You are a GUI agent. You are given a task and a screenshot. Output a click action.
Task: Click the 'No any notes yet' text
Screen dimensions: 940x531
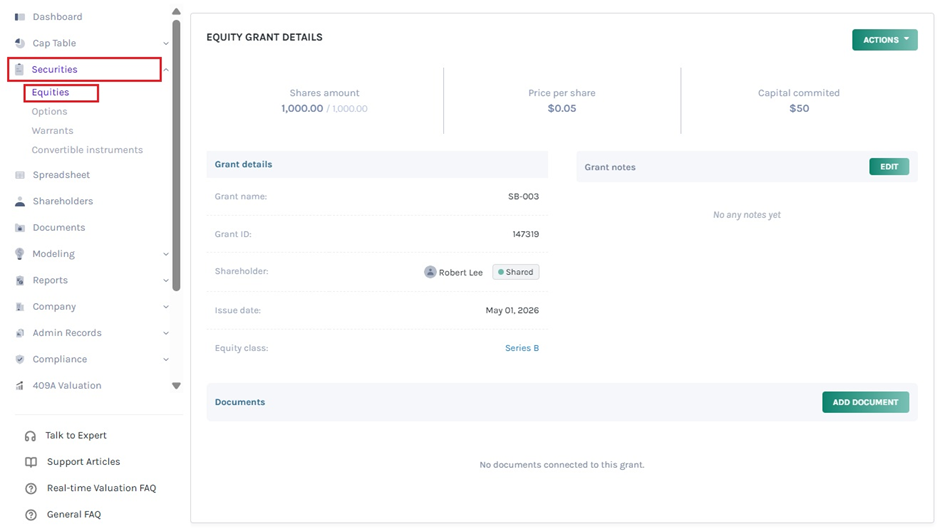coord(747,215)
